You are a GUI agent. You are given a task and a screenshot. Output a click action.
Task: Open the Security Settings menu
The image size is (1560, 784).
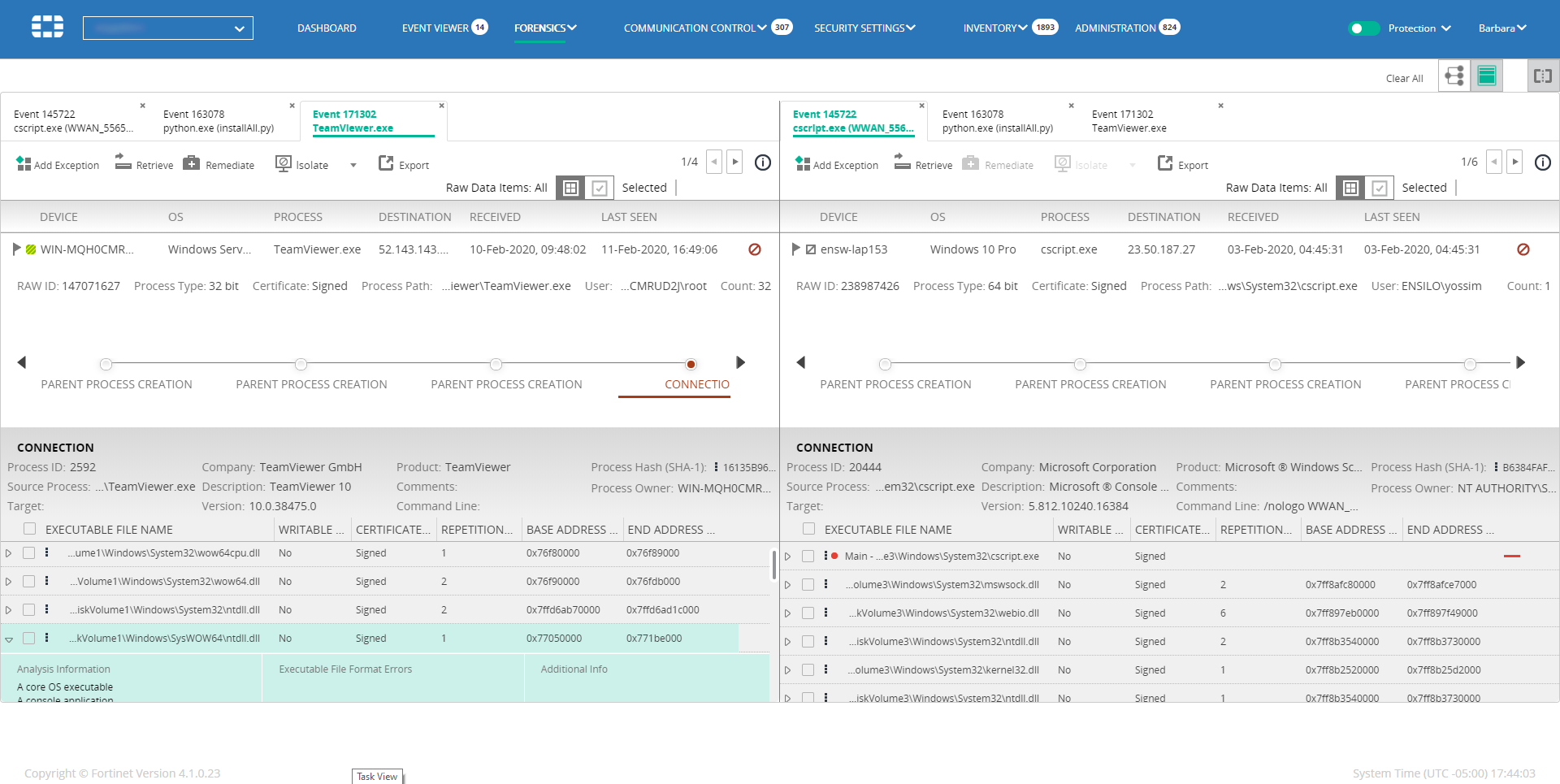(x=864, y=28)
